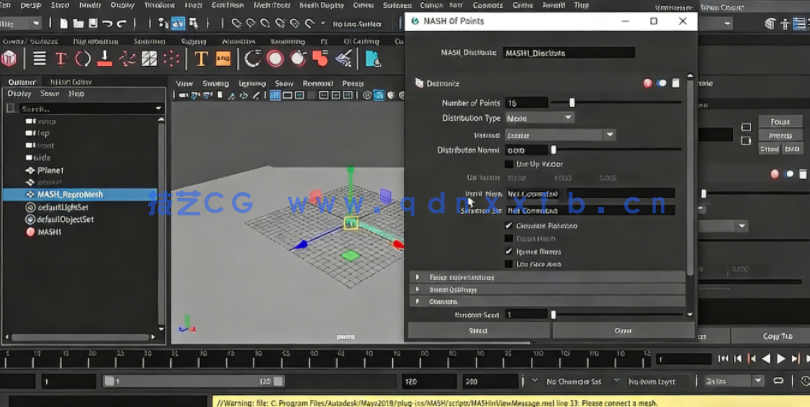This screenshot has width=810, height=407.
Task: Select the MASH1 node in Outliner
Action: click(x=49, y=232)
